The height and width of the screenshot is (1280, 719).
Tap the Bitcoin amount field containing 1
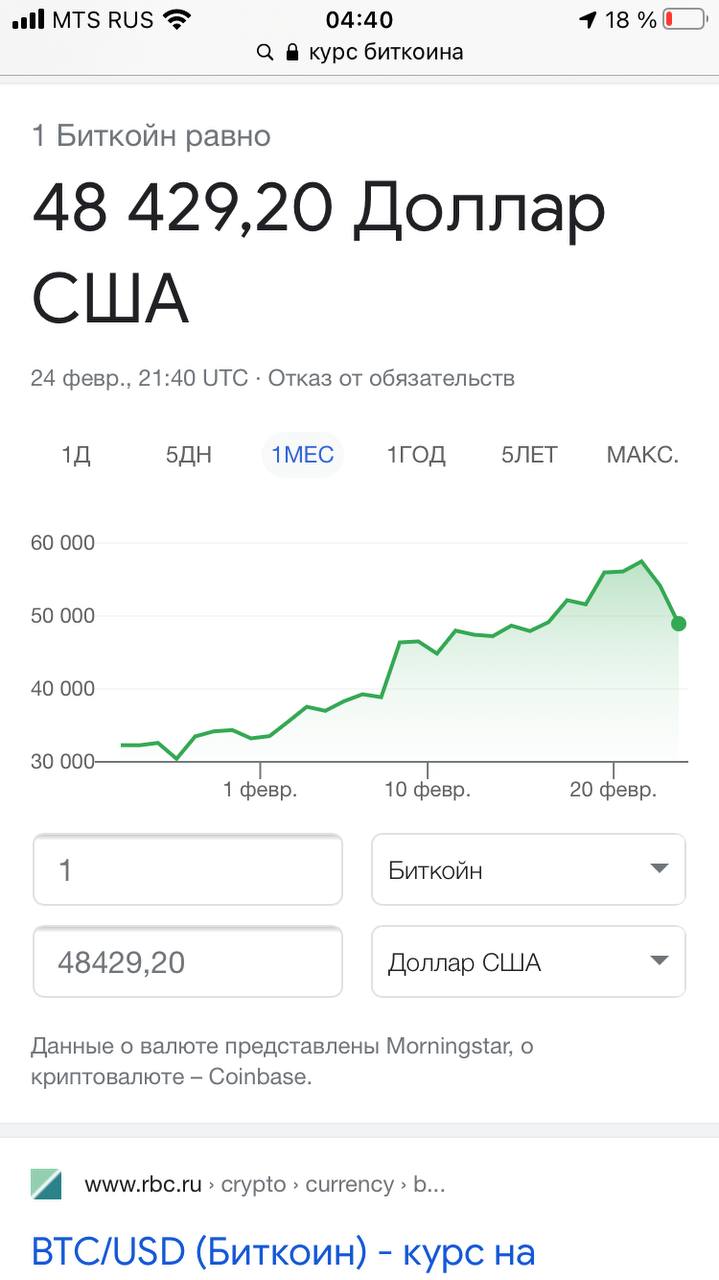click(x=188, y=869)
